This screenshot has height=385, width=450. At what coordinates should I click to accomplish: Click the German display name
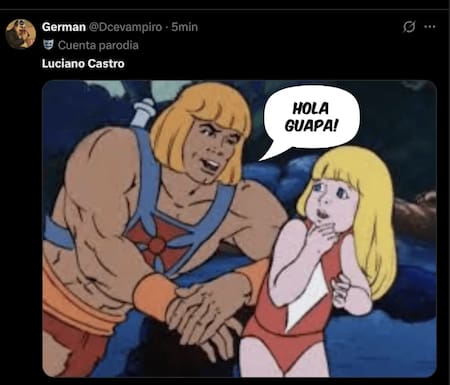(64, 27)
